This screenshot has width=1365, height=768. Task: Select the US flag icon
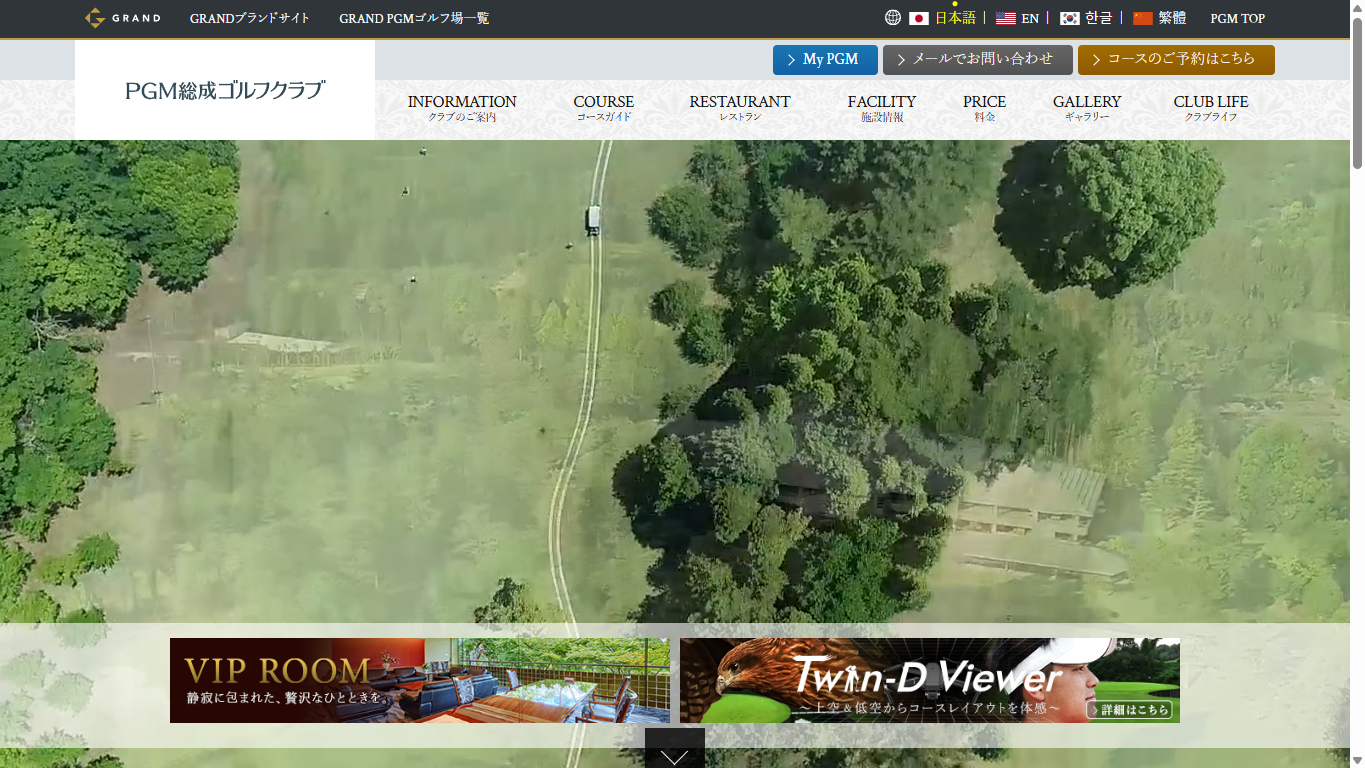pos(1006,18)
